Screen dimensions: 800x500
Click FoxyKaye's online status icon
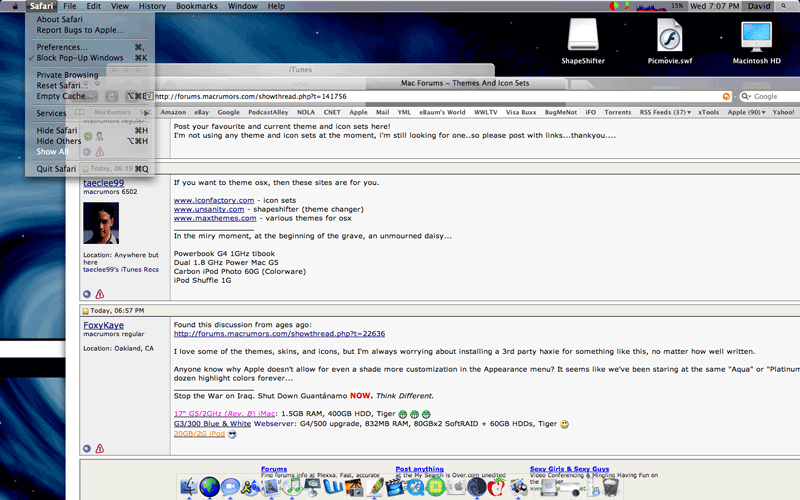[87, 448]
